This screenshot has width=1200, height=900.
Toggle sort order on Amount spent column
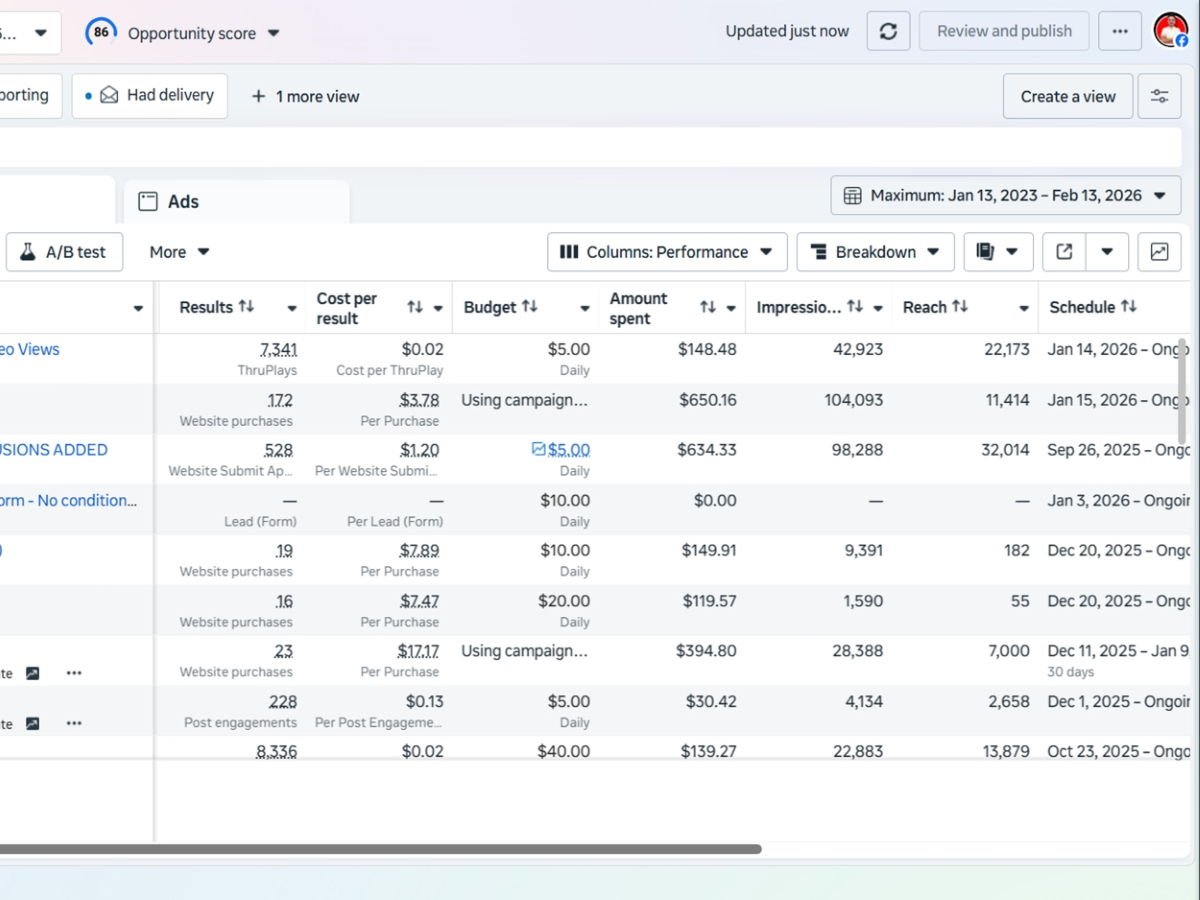coord(710,307)
